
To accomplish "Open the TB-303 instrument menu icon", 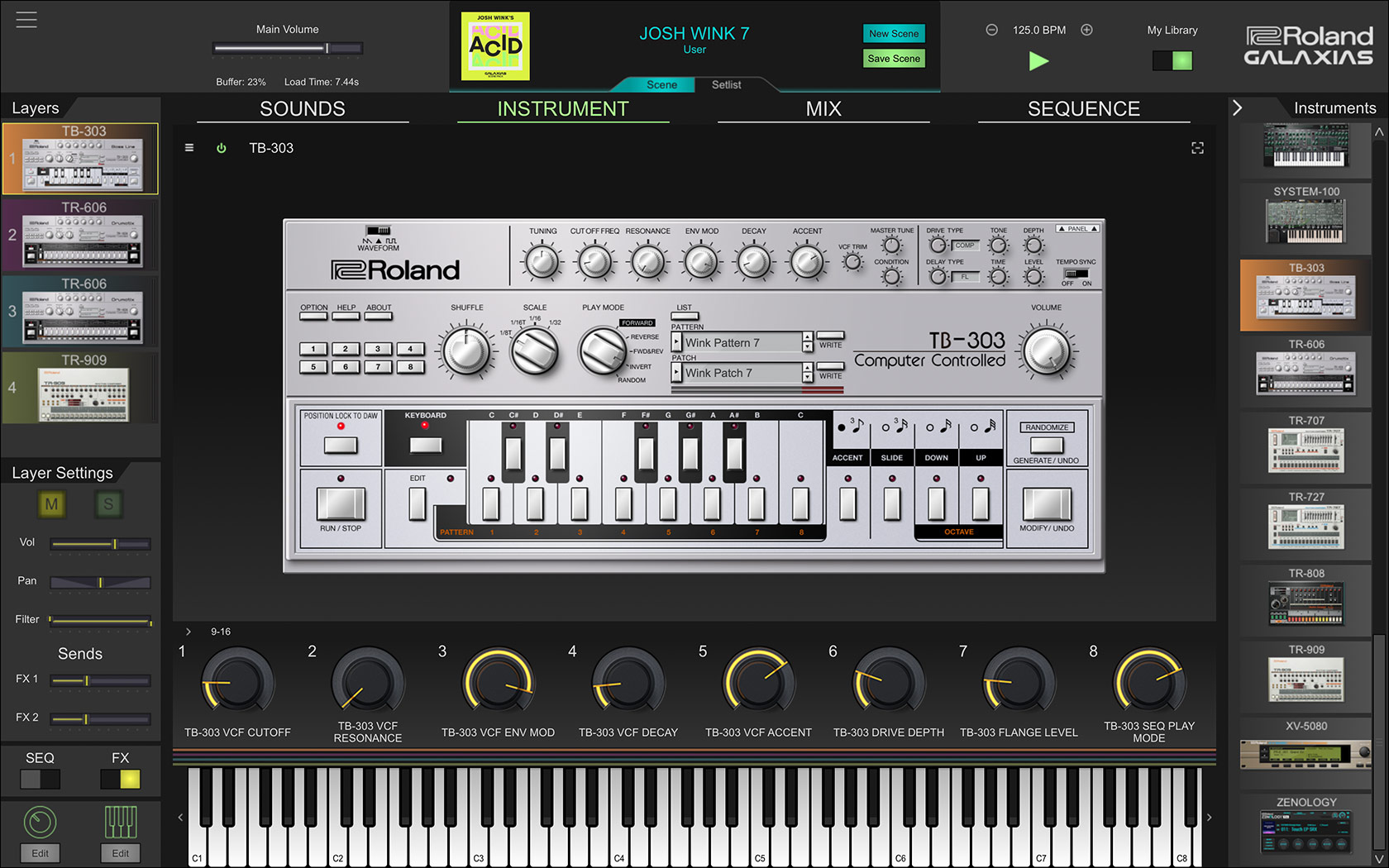I will coord(189,148).
